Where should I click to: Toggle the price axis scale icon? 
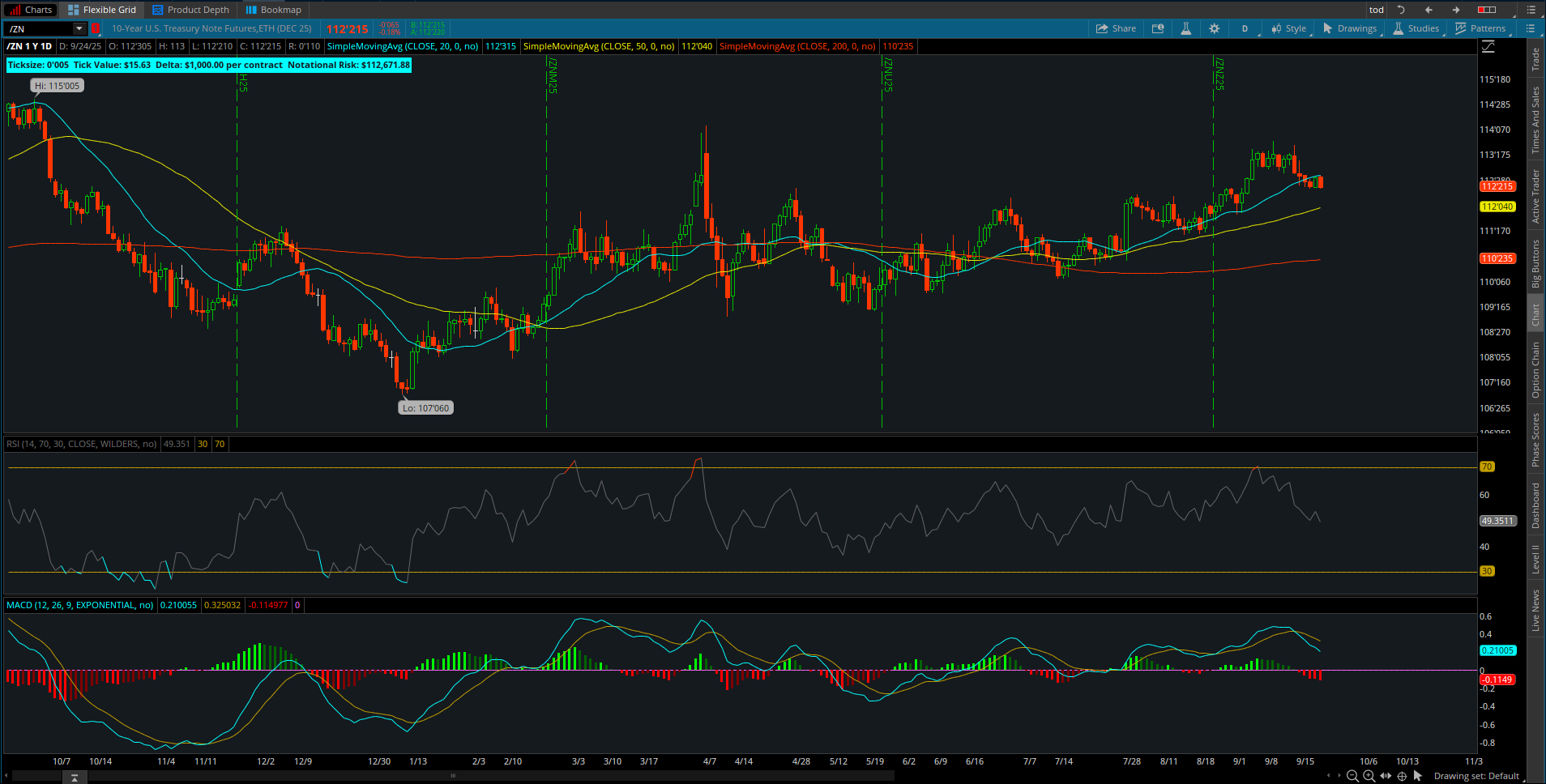tap(1488, 47)
